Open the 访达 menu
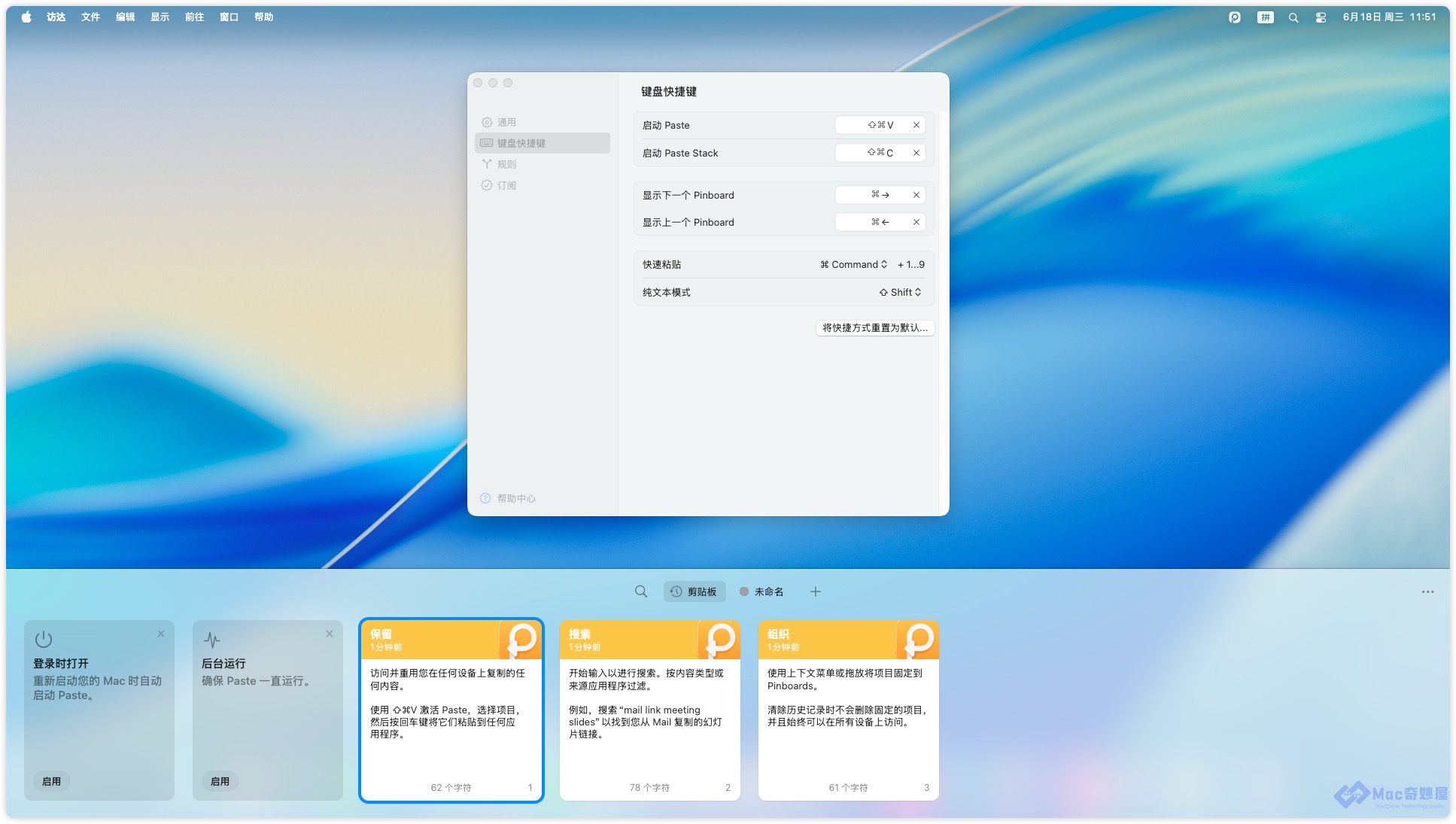Image resolution: width=1456 pixels, height=824 pixels. (56, 17)
